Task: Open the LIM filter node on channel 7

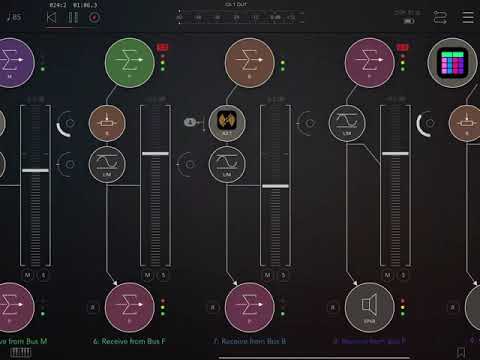Action: coord(227,164)
